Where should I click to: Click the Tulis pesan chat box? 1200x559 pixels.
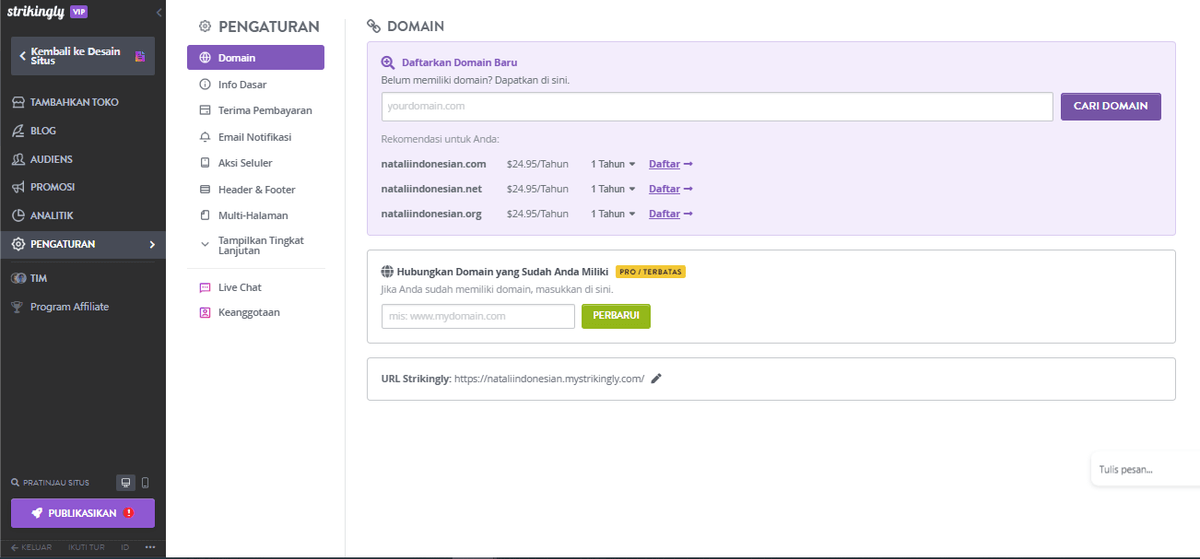[1145, 469]
